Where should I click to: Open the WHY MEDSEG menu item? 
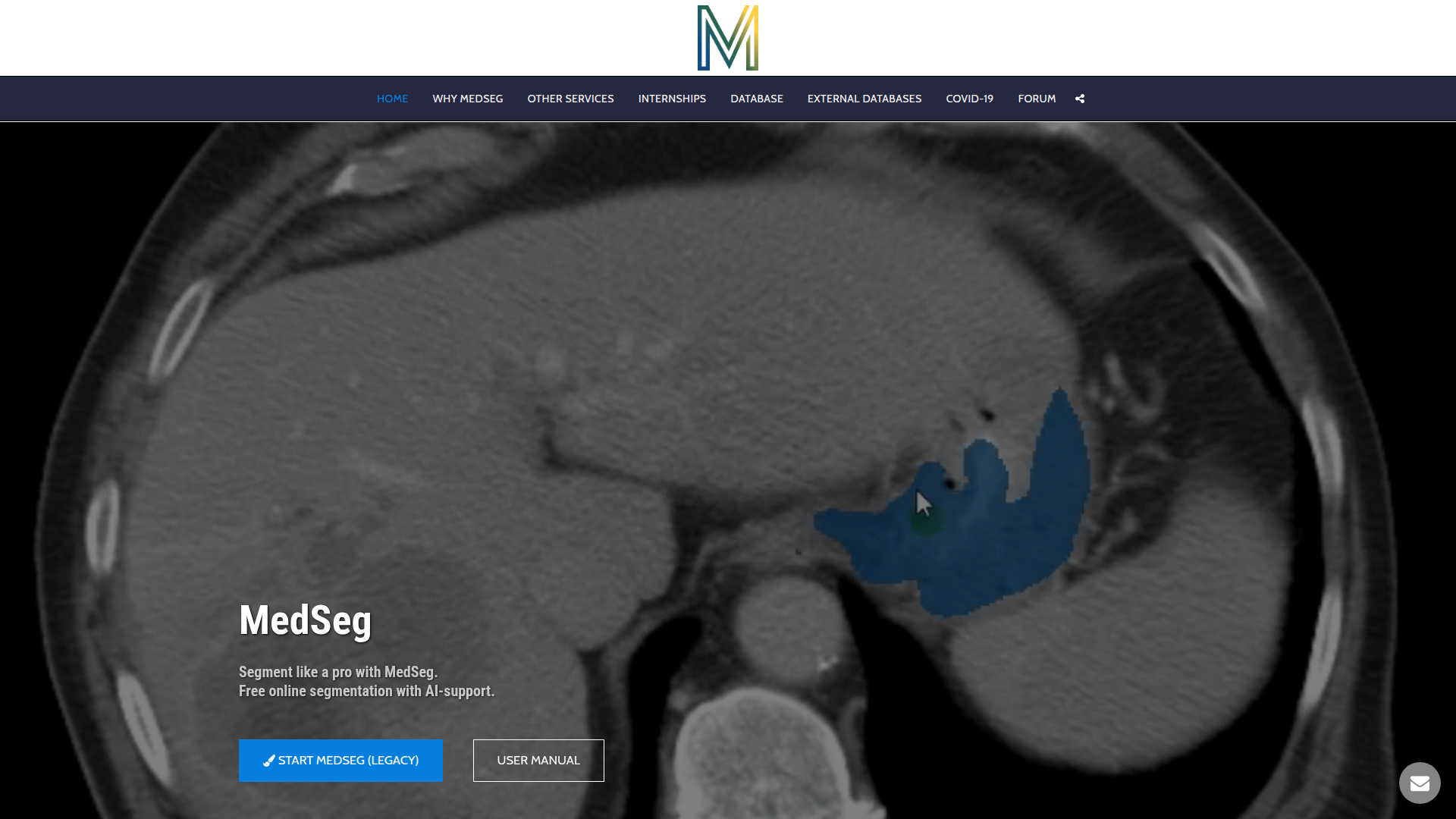pos(468,99)
